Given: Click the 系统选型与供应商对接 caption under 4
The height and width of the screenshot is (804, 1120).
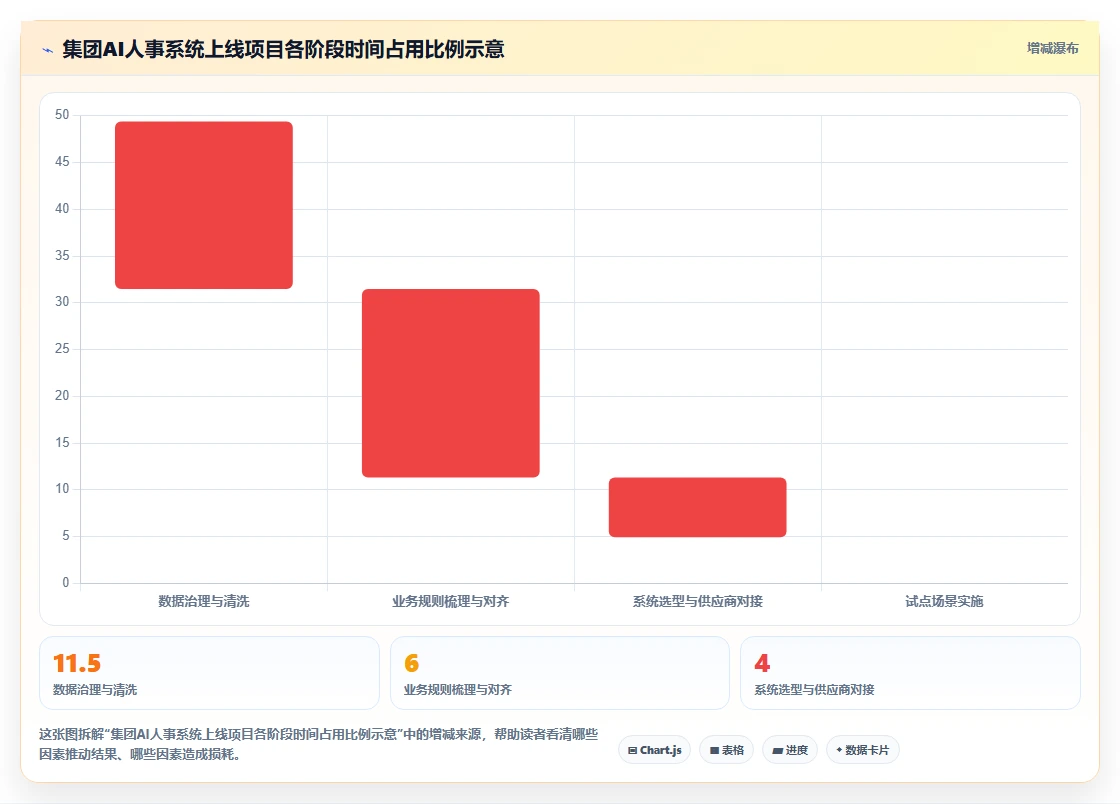Looking at the screenshot, I should 814,690.
